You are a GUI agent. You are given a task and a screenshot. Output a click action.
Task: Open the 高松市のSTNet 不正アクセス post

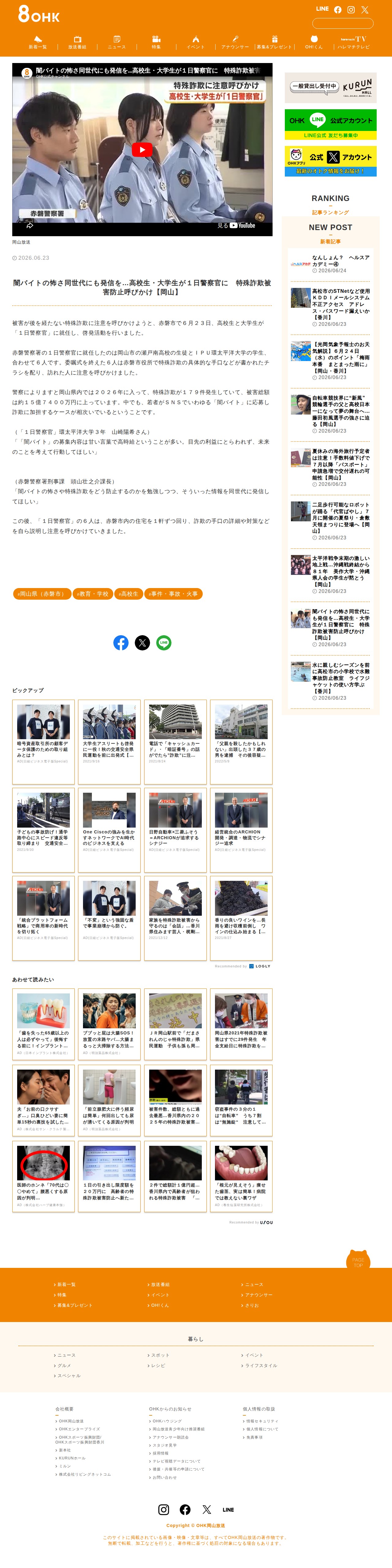pos(330,307)
